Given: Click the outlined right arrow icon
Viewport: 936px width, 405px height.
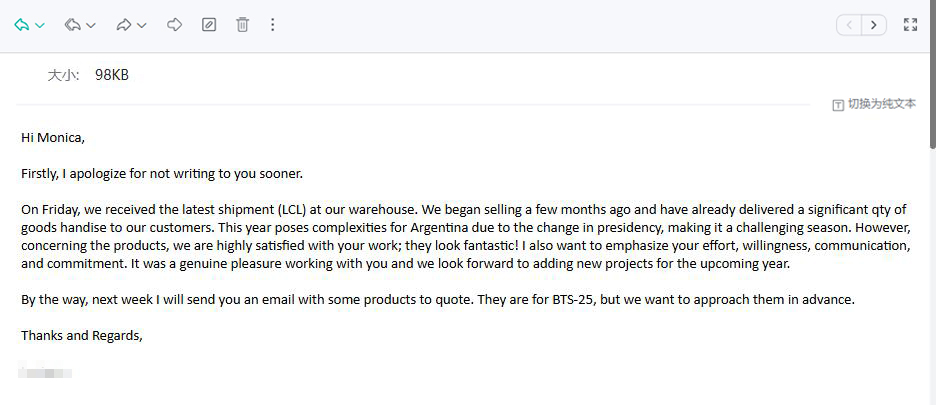Looking at the screenshot, I should pos(174,25).
